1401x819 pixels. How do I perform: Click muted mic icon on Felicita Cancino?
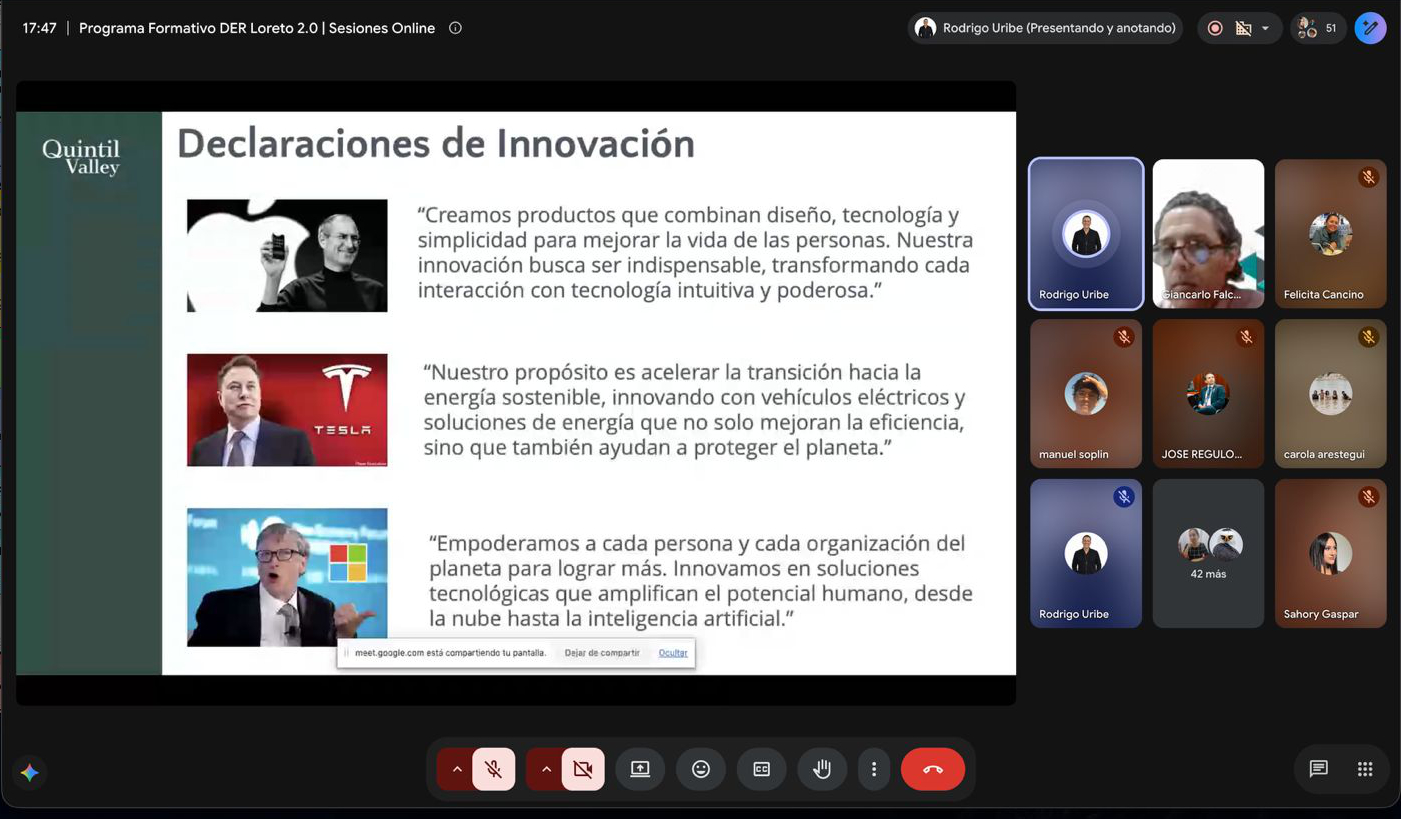click(1368, 178)
